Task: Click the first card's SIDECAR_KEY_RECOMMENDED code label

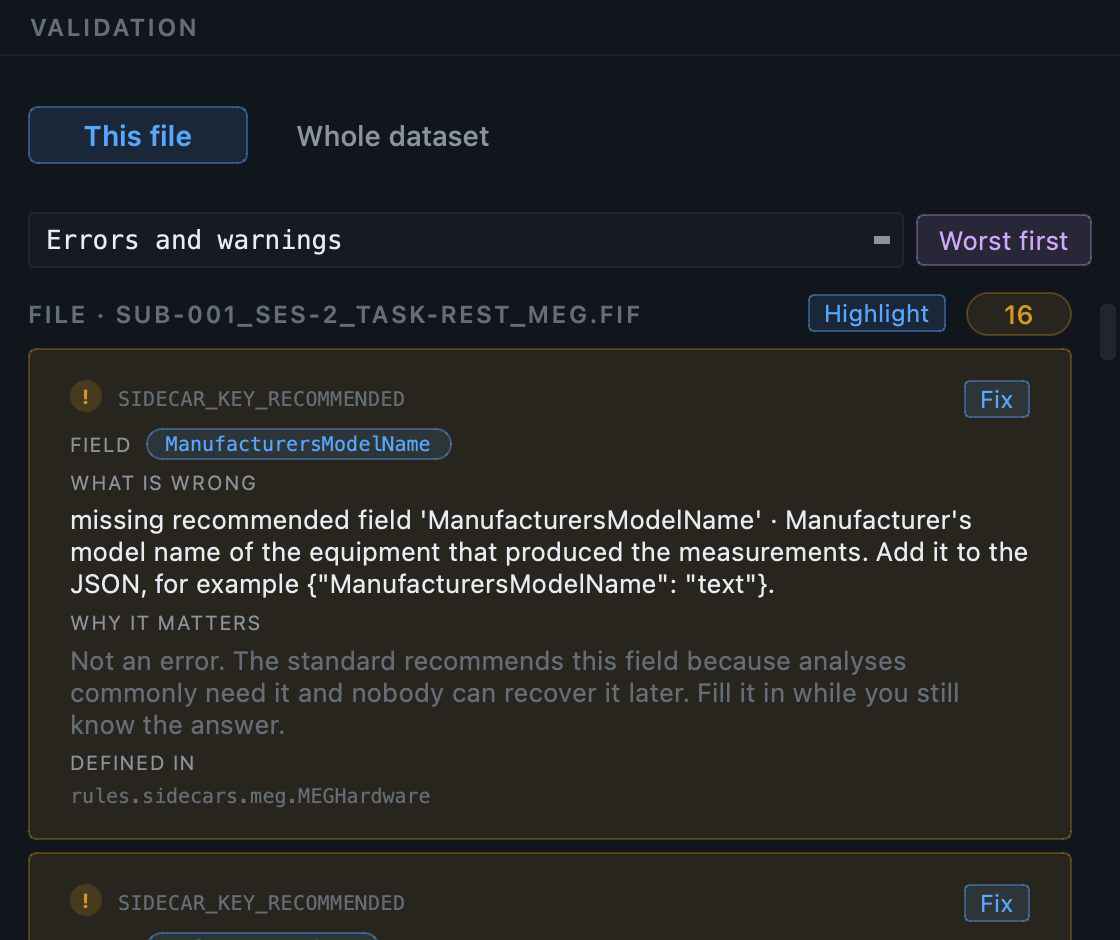Action: 261,399
